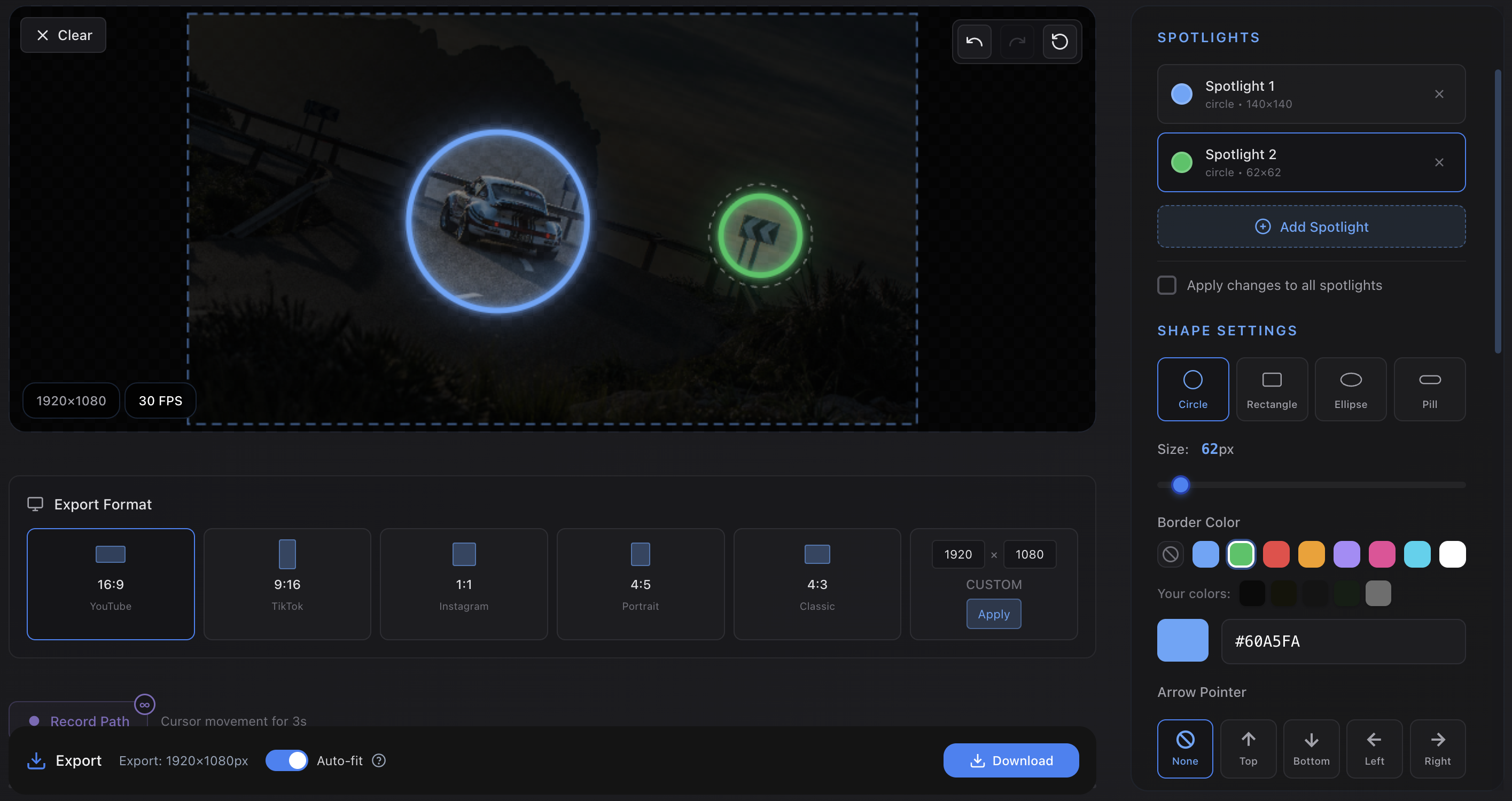Select the Rectangle shape
1512x801 pixels.
click(x=1272, y=389)
